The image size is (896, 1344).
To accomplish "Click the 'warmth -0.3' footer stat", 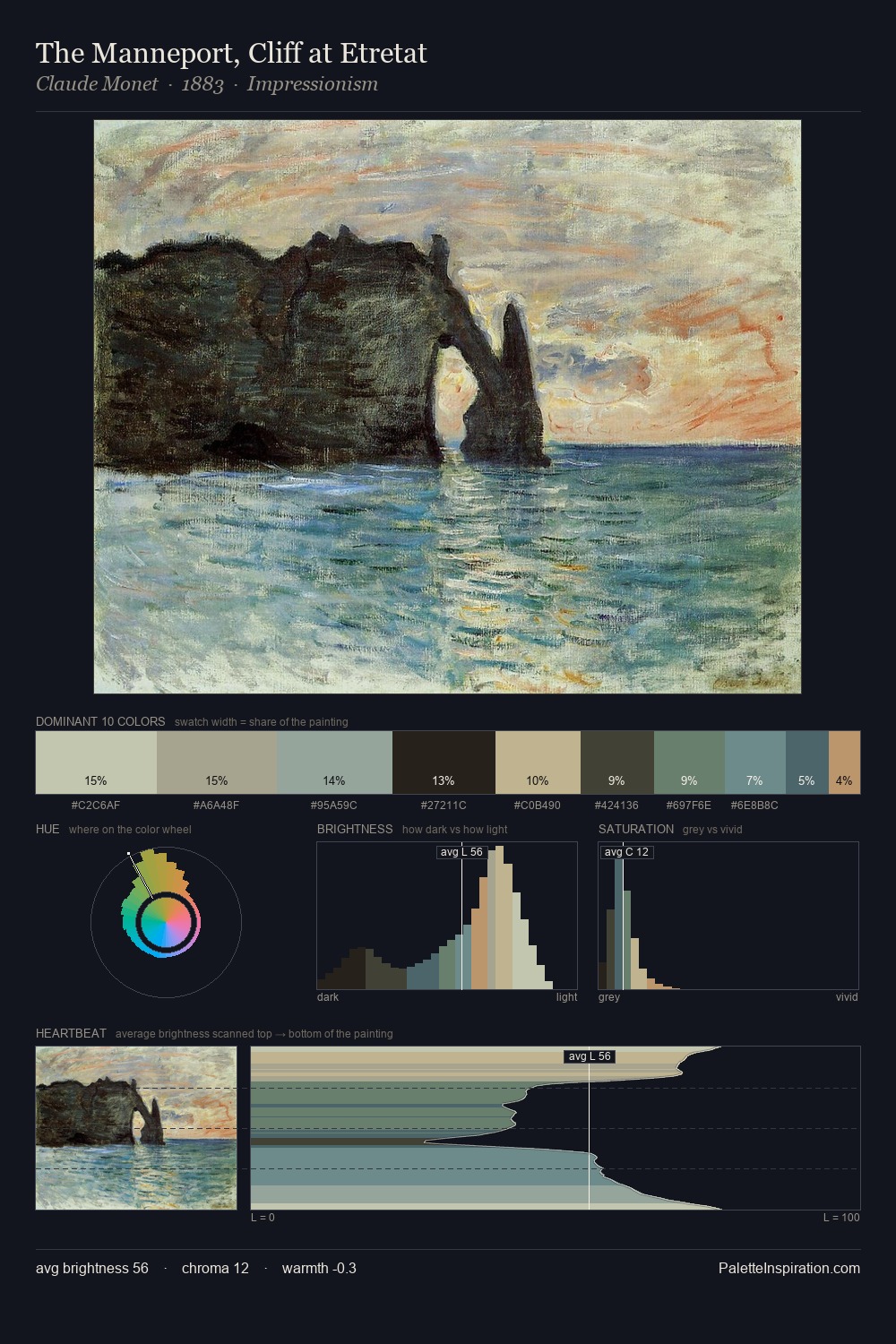I will point(319,1268).
